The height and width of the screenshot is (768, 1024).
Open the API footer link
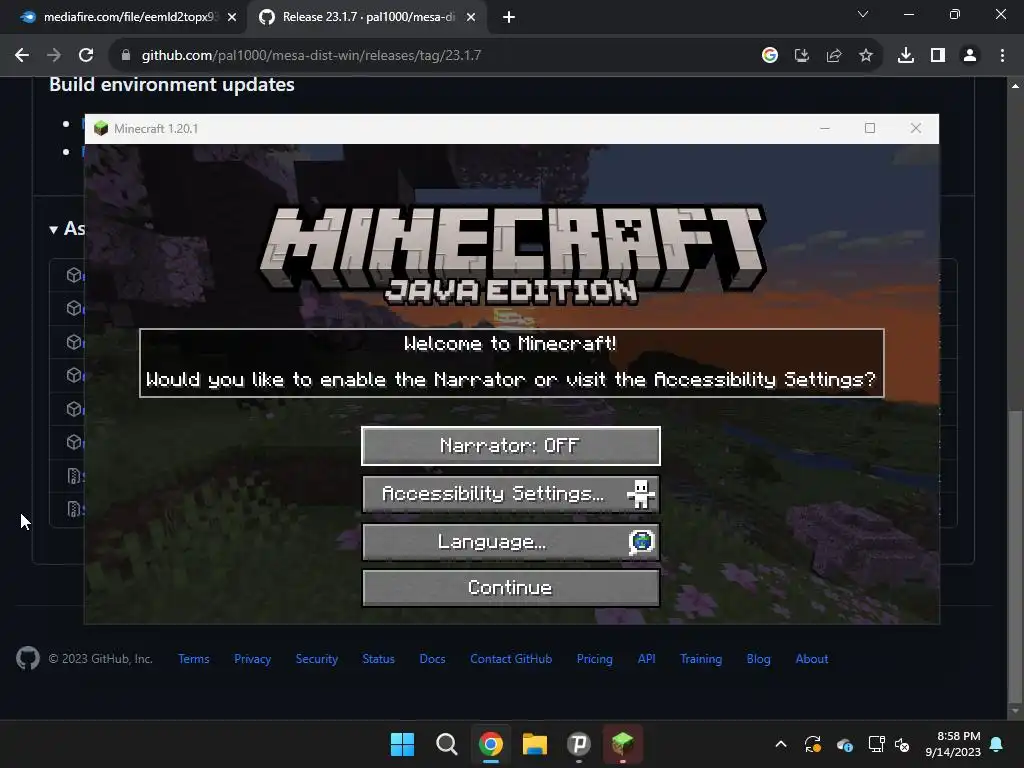click(647, 659)
